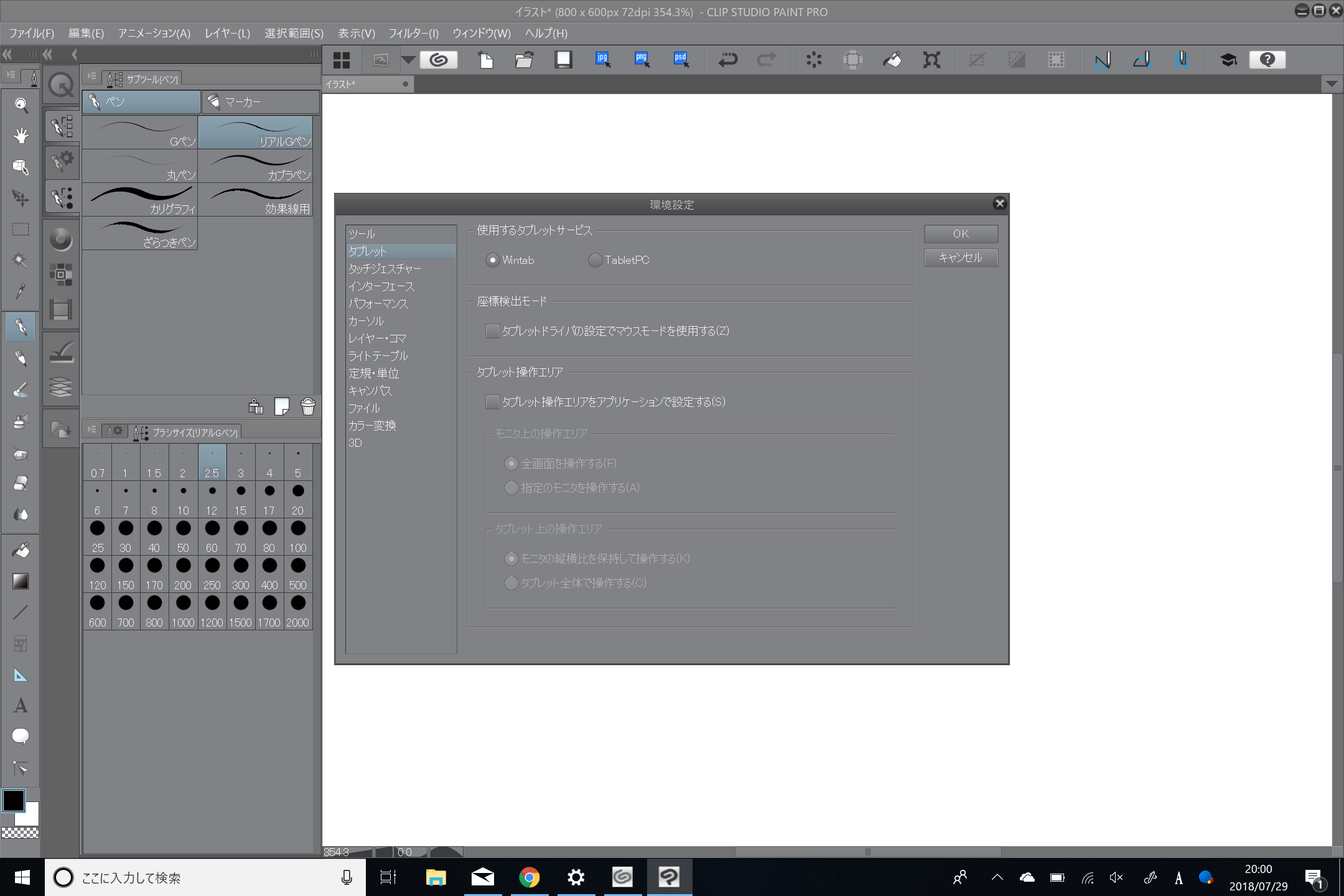Switch to the マーカー sub tool tab
Image resolution: width=1344 pixels, height=896 pixels.
point(260,102)
